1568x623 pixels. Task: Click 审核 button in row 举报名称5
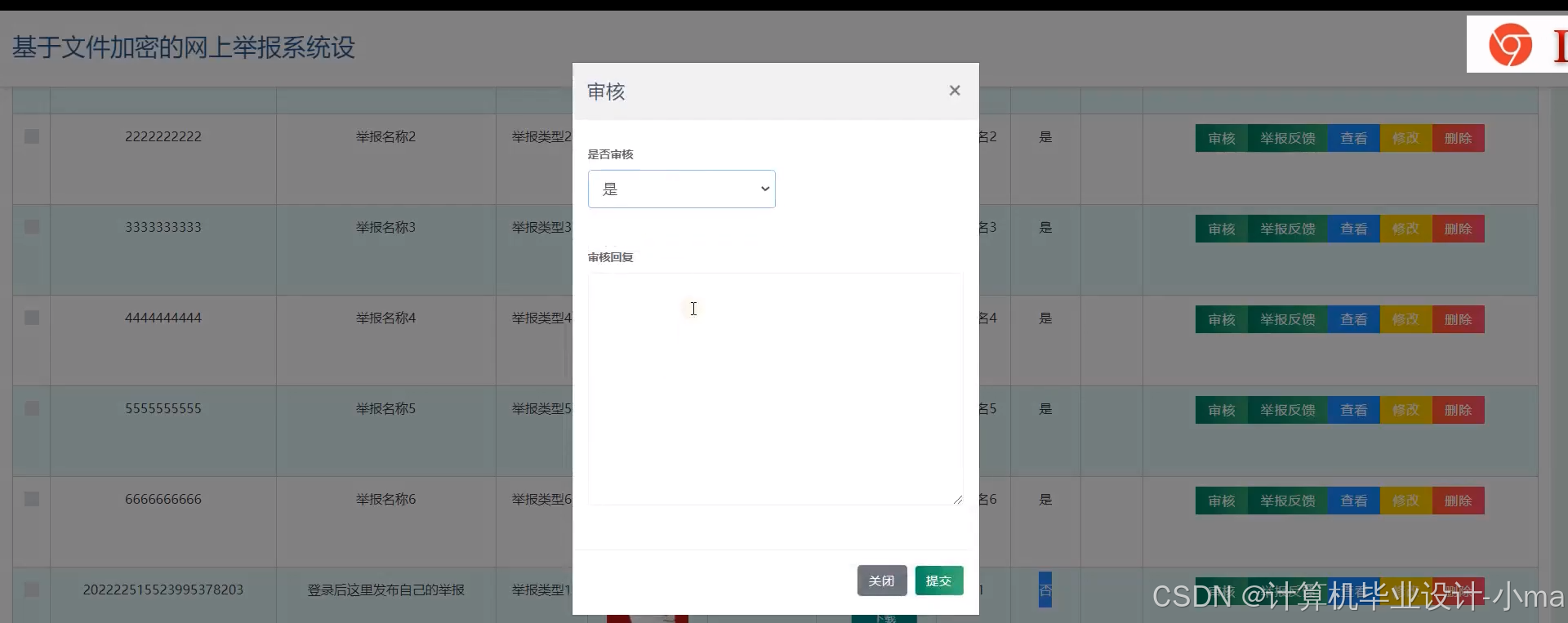(x=1222, y=411)
